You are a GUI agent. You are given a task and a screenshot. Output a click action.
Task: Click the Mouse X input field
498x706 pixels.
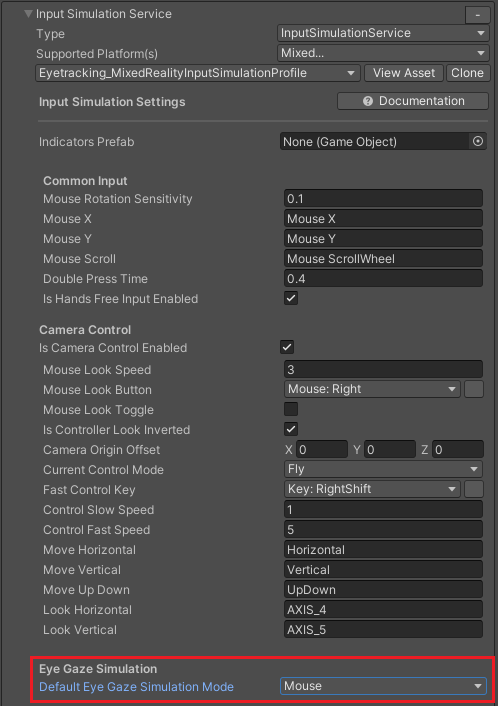383,219
